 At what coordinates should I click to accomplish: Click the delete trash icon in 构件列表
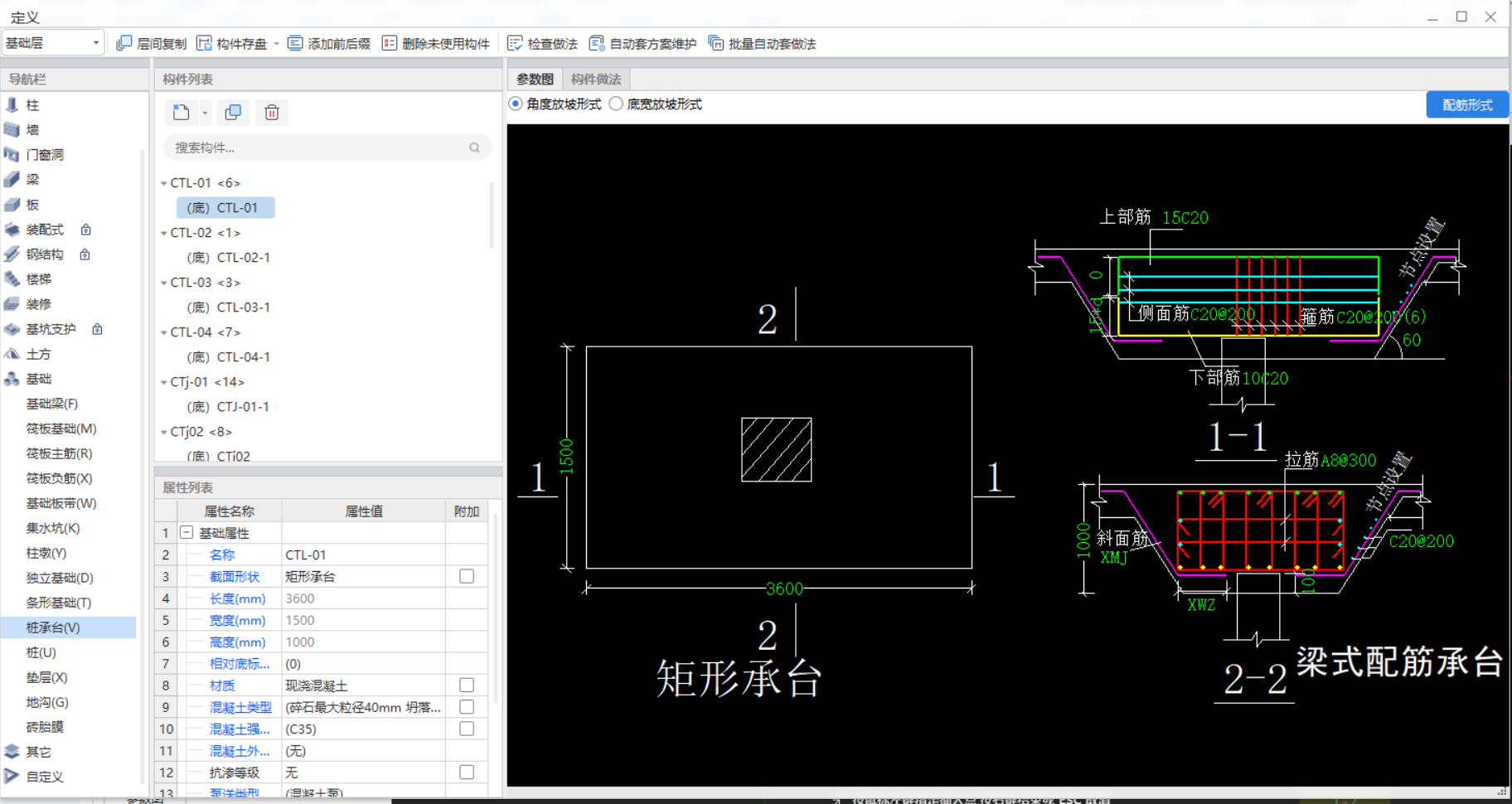pyautogui.click(x=272, y=112)
